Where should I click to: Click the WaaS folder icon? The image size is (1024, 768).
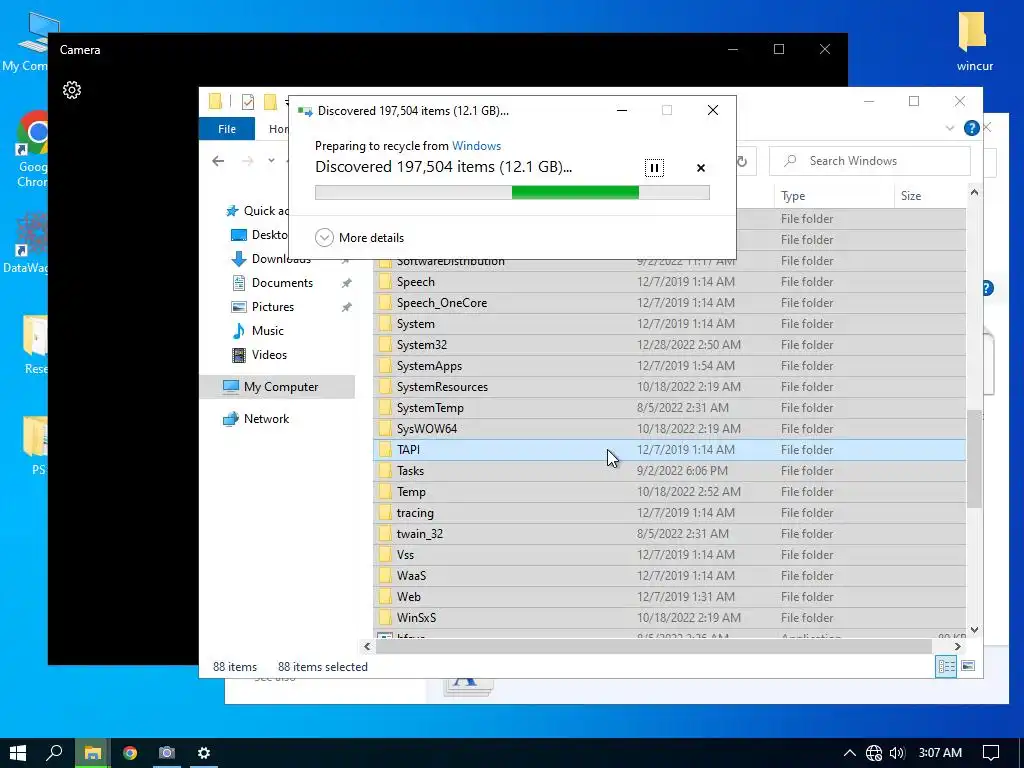(x=385, y=575)
